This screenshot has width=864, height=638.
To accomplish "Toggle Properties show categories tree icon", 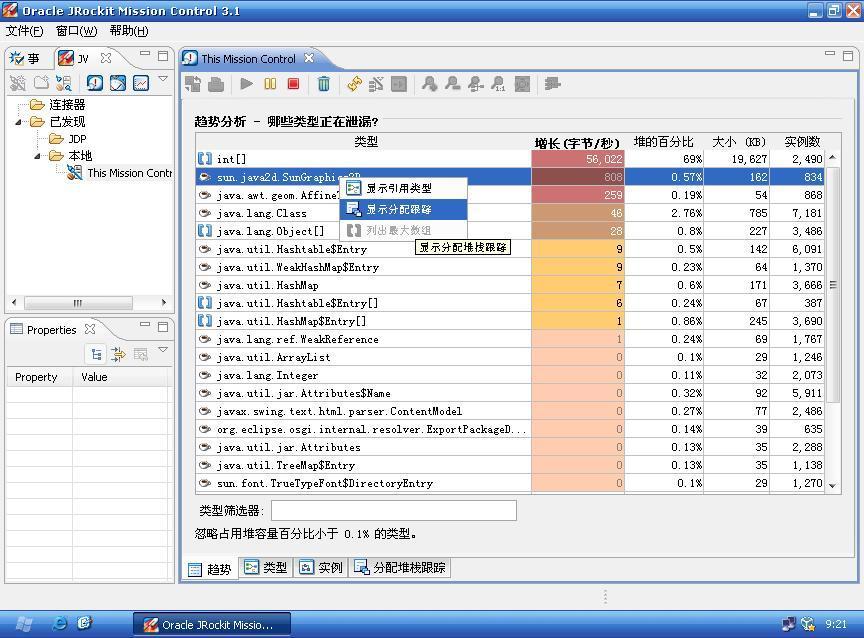I will point(96,354).
